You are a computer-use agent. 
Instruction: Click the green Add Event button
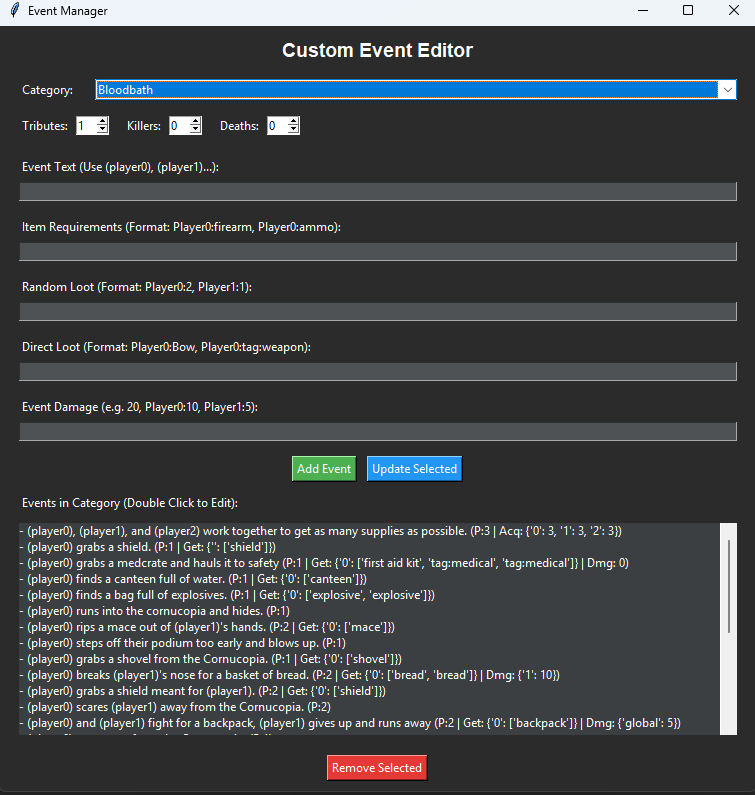click(x=324, y=469)
